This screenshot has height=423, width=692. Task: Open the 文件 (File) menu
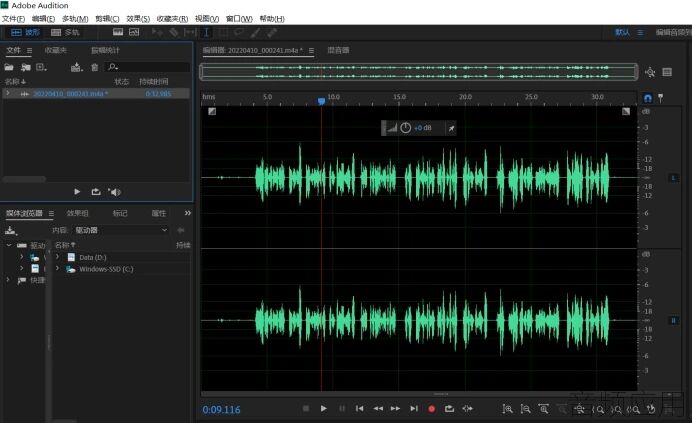[14, 19]
